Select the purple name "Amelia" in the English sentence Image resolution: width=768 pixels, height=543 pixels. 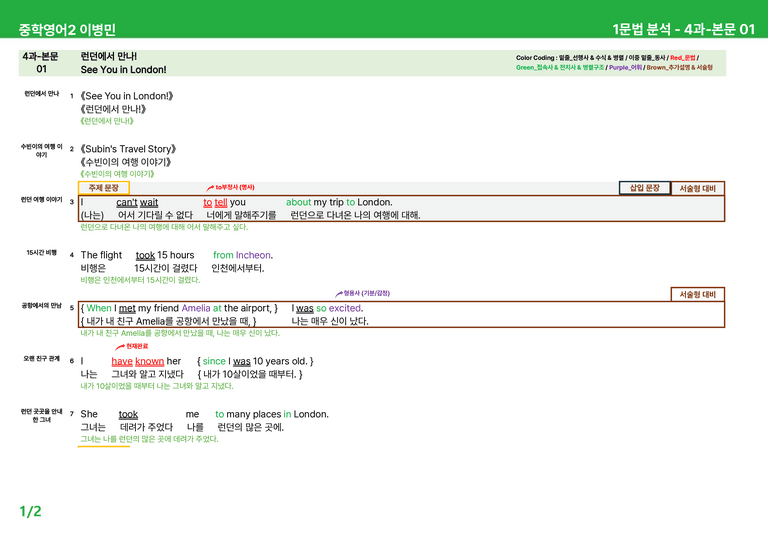tap(196, 308)
